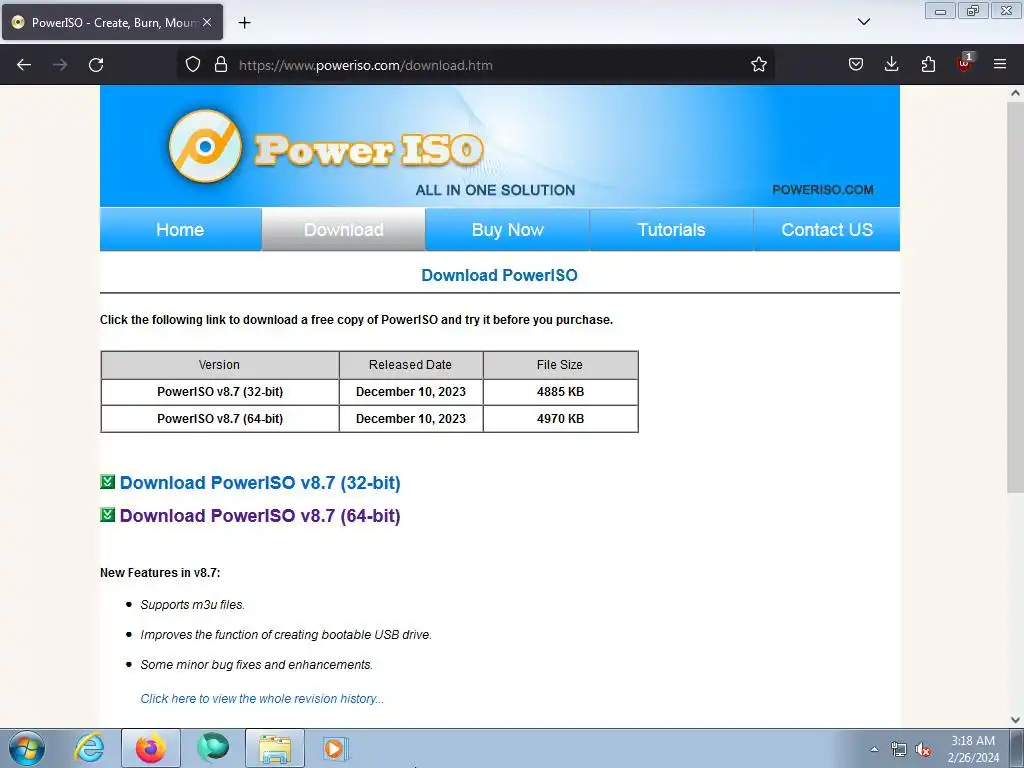Click the Released Date column header
Screen dimensions: 1024x768
[411, 364]
